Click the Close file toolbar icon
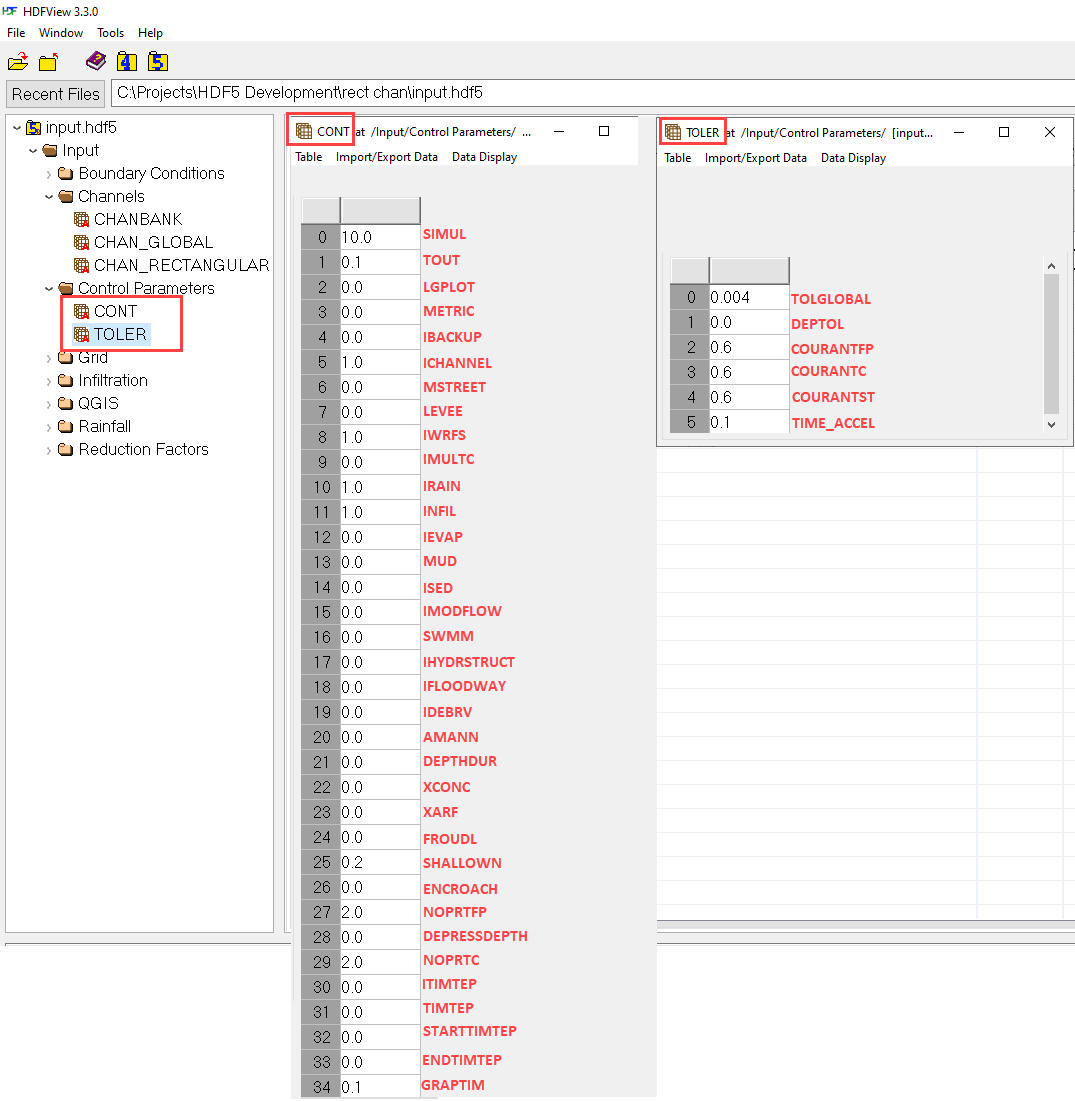The image size is (1075, 1101). tap(48, 62)
